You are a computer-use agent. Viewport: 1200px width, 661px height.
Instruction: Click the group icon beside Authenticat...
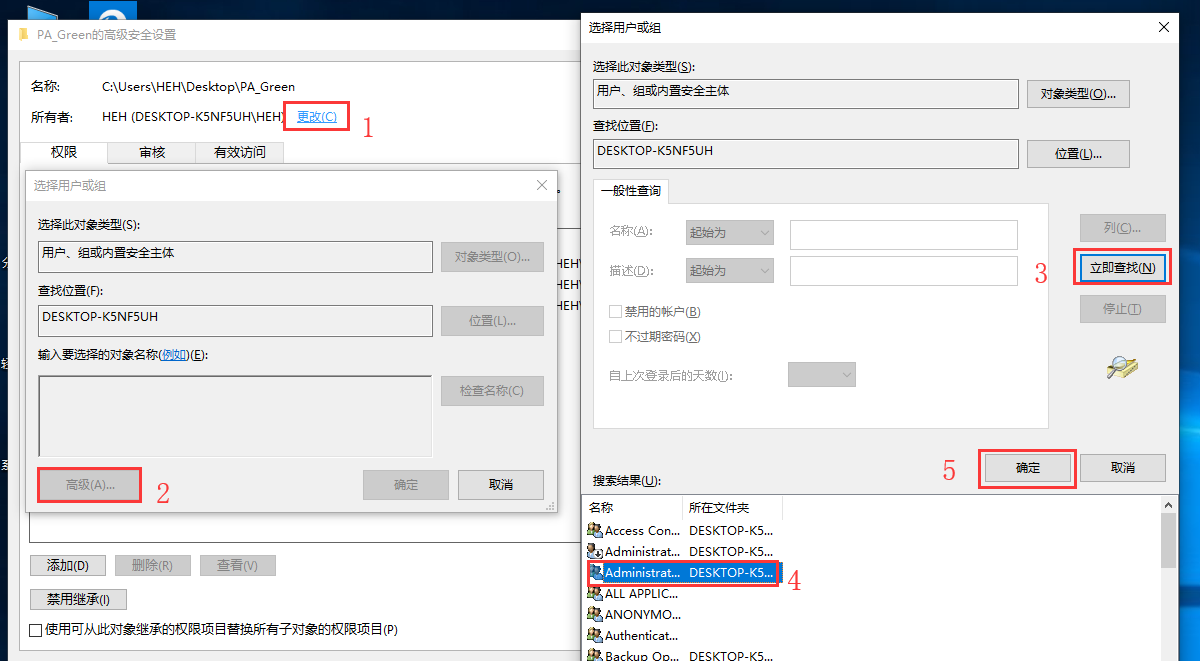(x=595, y=635)
